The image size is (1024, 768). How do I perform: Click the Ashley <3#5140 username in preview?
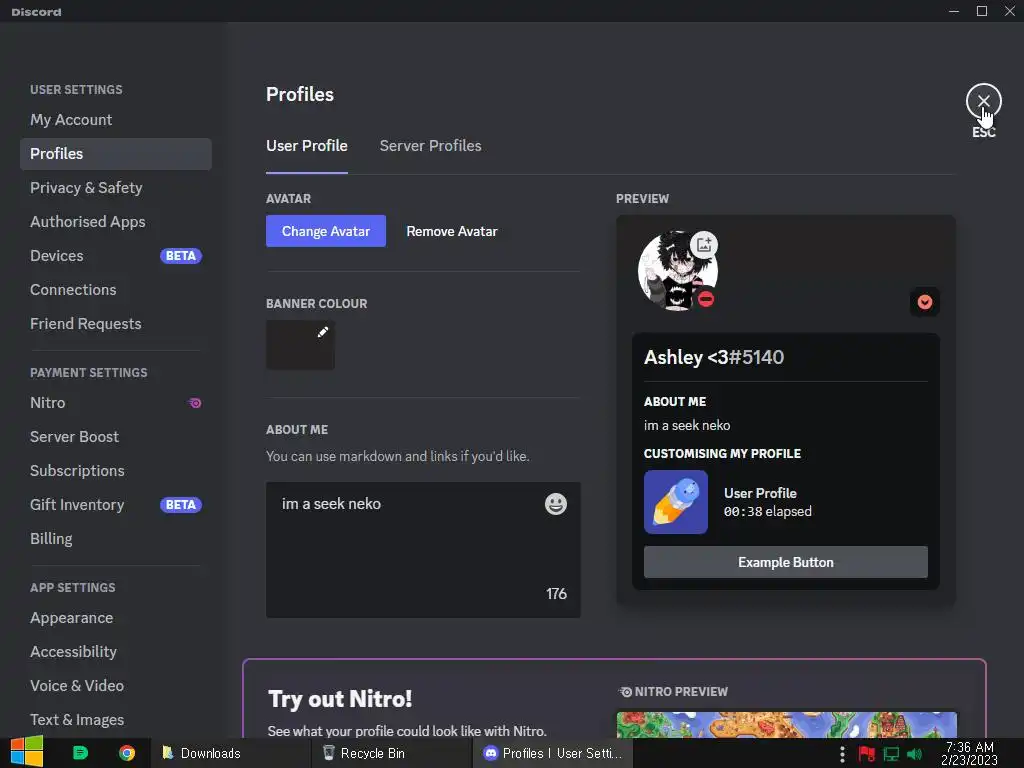(x=714, y=357)
